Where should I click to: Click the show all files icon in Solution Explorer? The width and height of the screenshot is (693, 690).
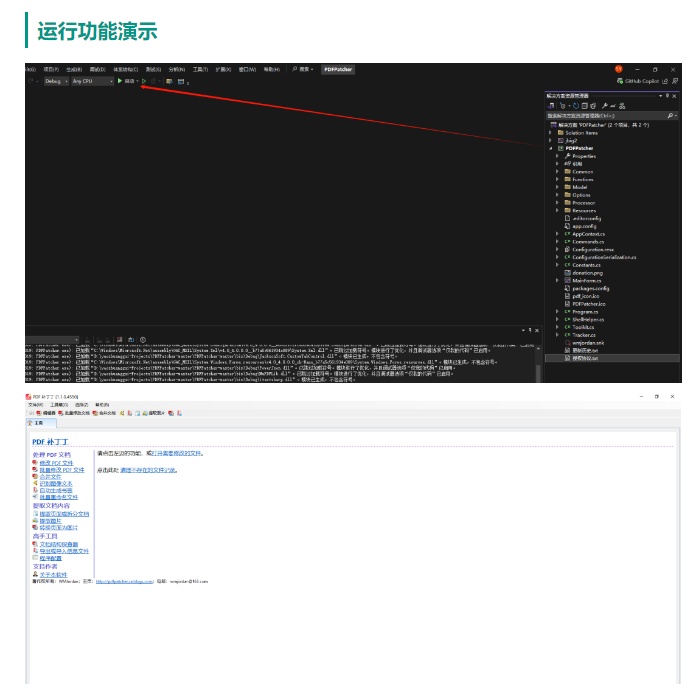tap(593, 106)
